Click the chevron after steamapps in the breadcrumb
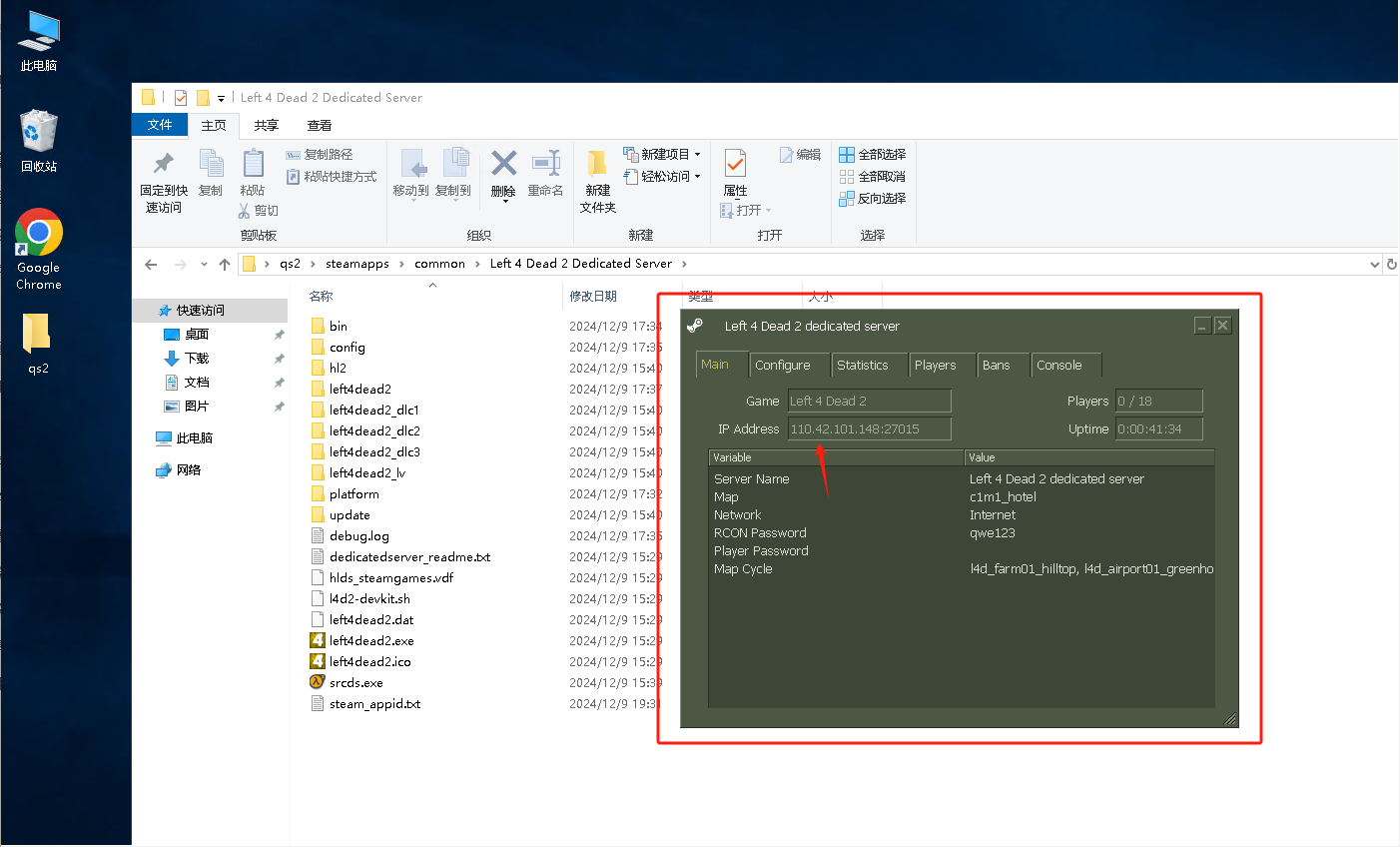Screen dimensions: 1400x847 click(x=402, y=265)
